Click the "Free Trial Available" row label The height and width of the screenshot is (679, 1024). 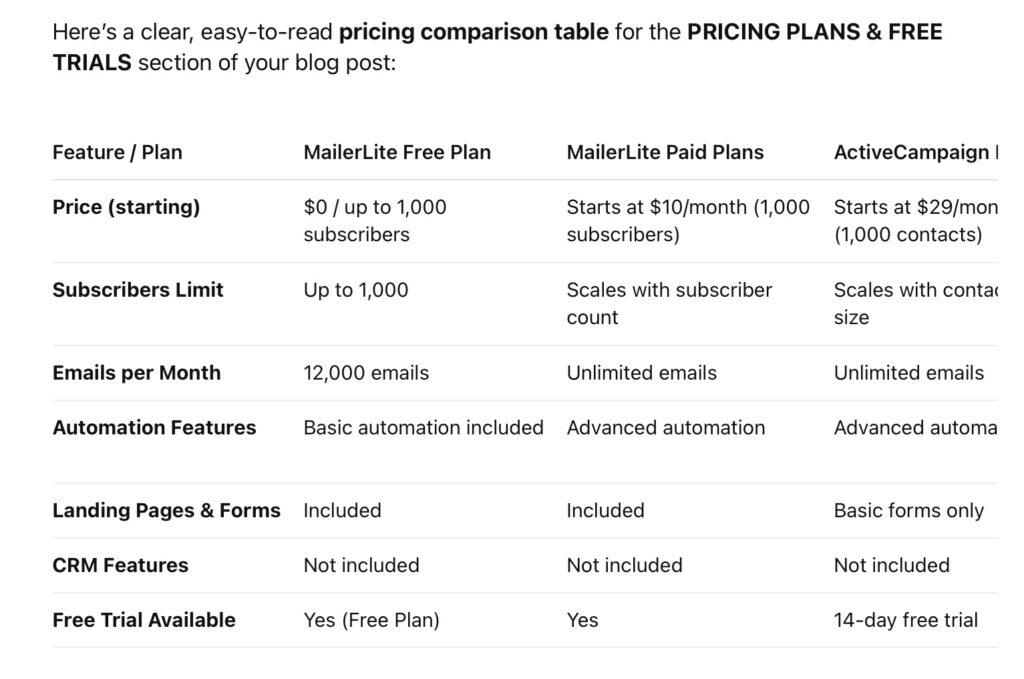[144, 620]
